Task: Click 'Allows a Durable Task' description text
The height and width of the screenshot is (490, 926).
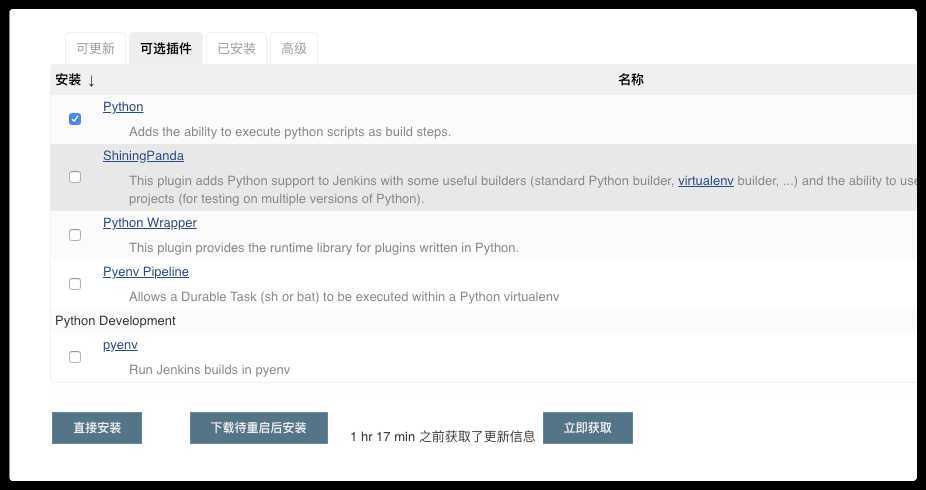Action: [344, 297]
